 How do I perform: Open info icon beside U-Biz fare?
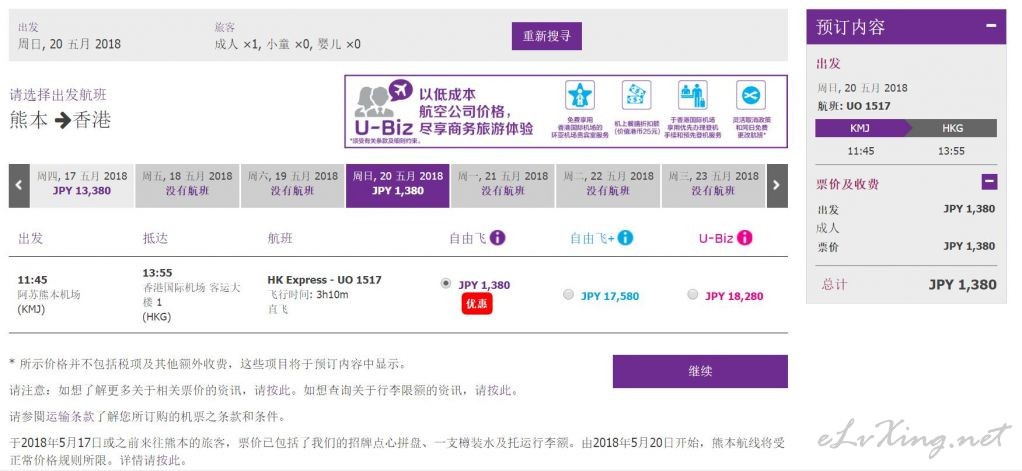[745, 238]
